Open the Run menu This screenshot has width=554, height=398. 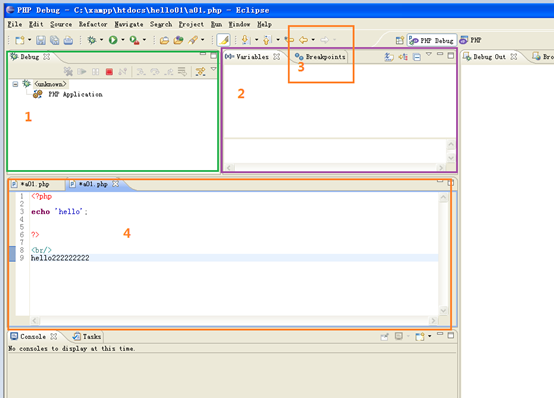coord(216,24)
